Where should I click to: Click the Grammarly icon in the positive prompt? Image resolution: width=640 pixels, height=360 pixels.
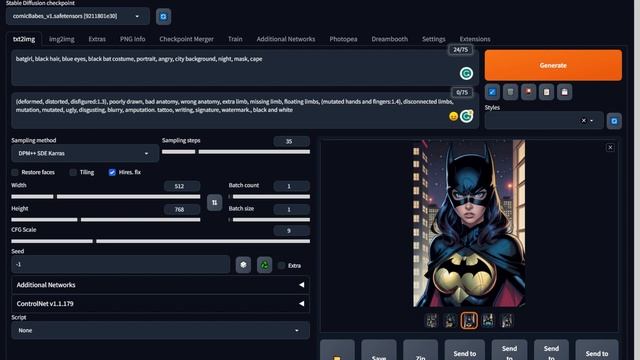pyautogui.click(x=466, y=73)
